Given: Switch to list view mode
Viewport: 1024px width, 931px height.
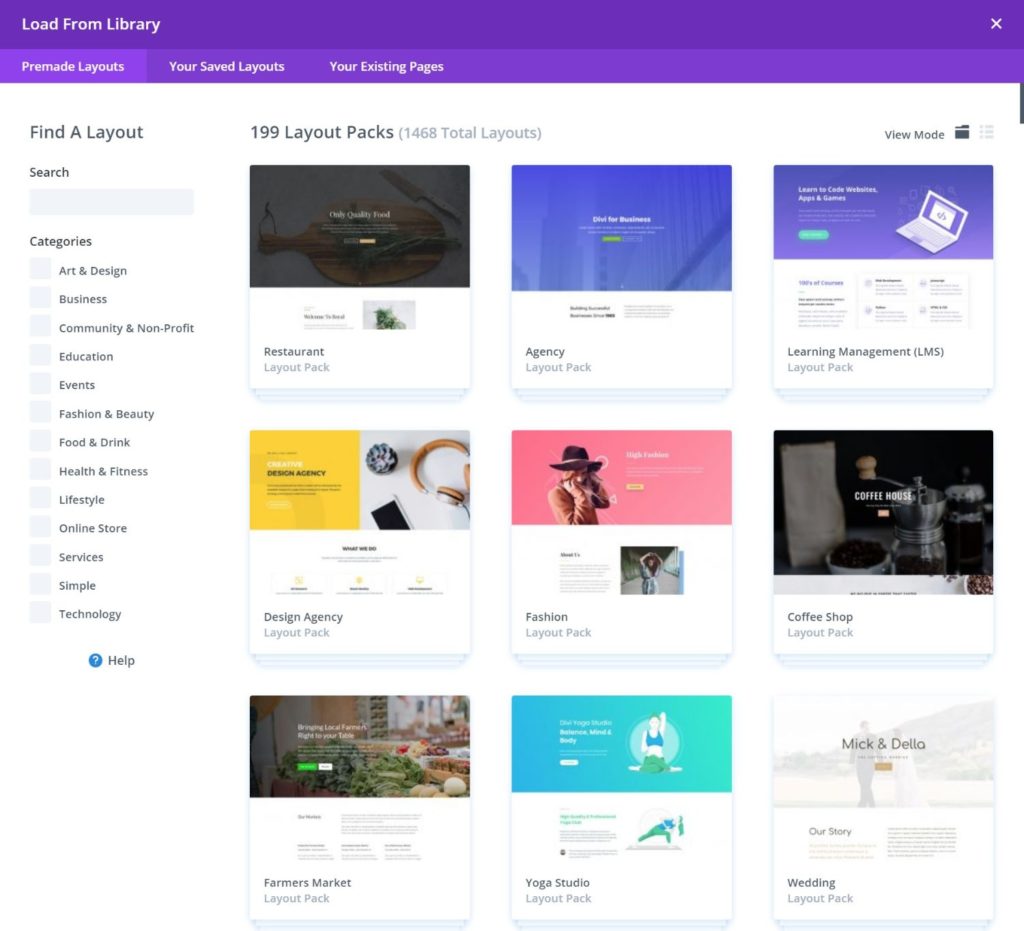Looking at the screenshot, I should tap(987, 131).
